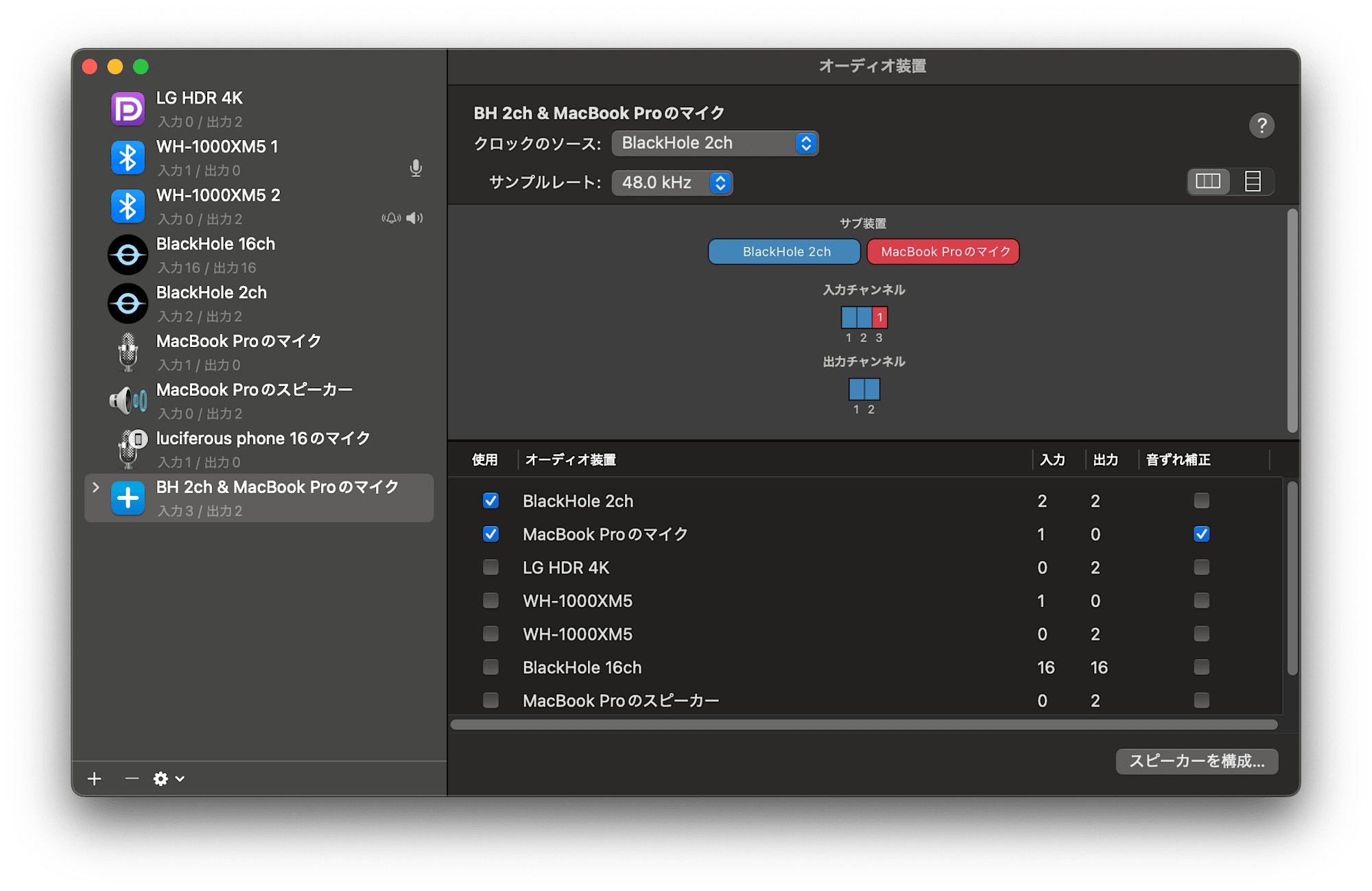Open the gear actions menu
This screenshot has height=891, width=1372.
pos(168,779)
